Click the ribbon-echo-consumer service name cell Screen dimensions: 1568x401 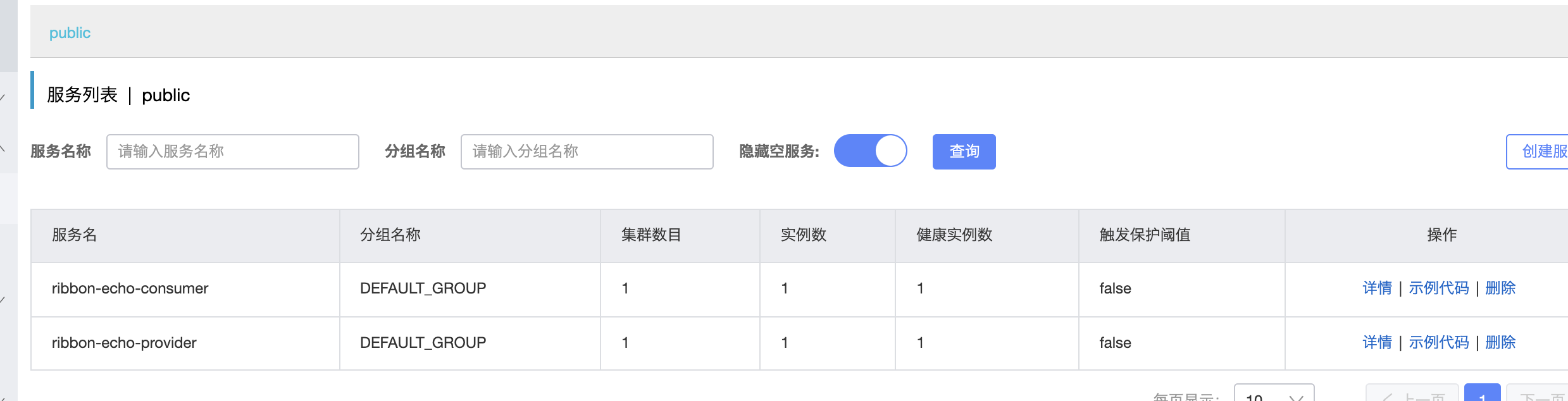click(130, 288)
